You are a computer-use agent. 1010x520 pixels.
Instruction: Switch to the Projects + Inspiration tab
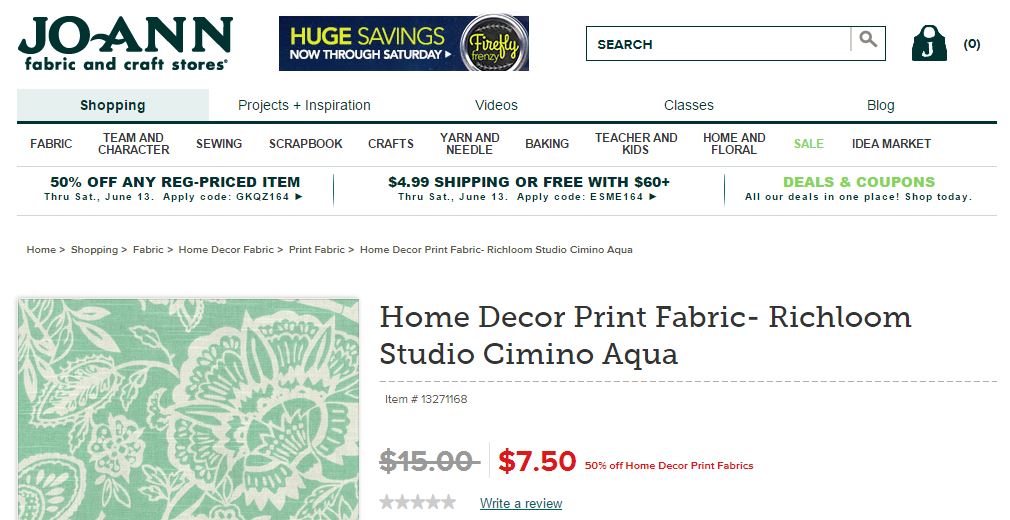(304, 105)
